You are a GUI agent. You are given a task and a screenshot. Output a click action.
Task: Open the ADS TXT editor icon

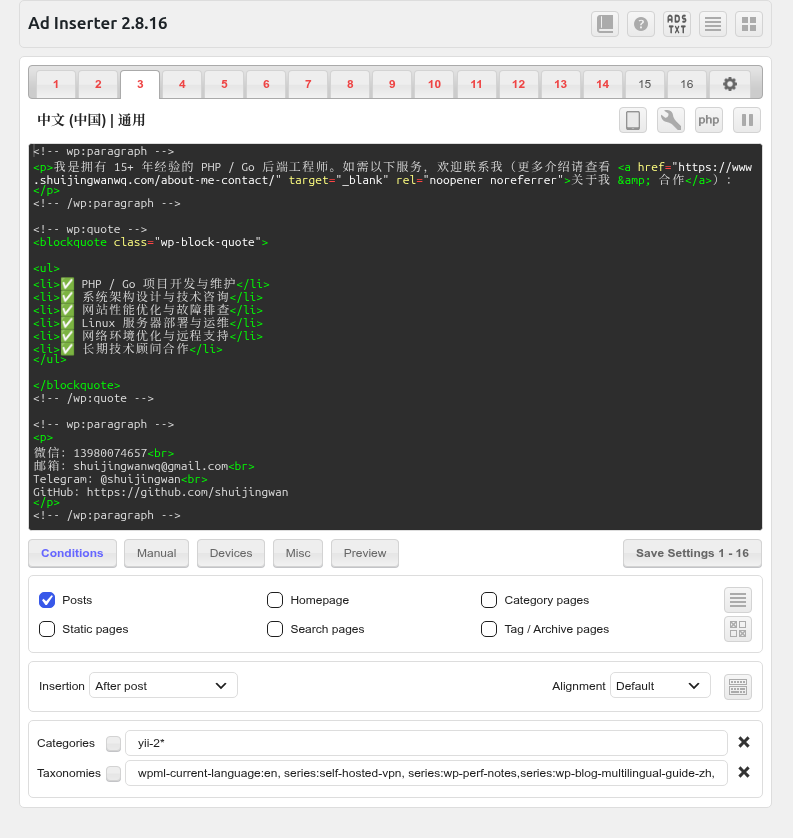click(677, 24)
